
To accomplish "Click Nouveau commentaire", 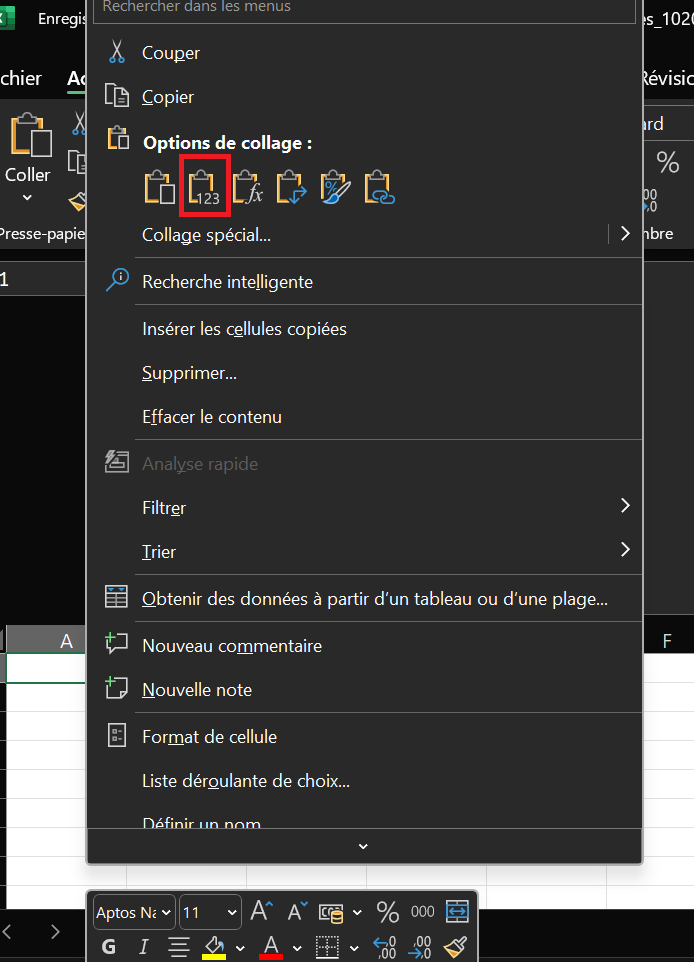I will tap(232, 646).
